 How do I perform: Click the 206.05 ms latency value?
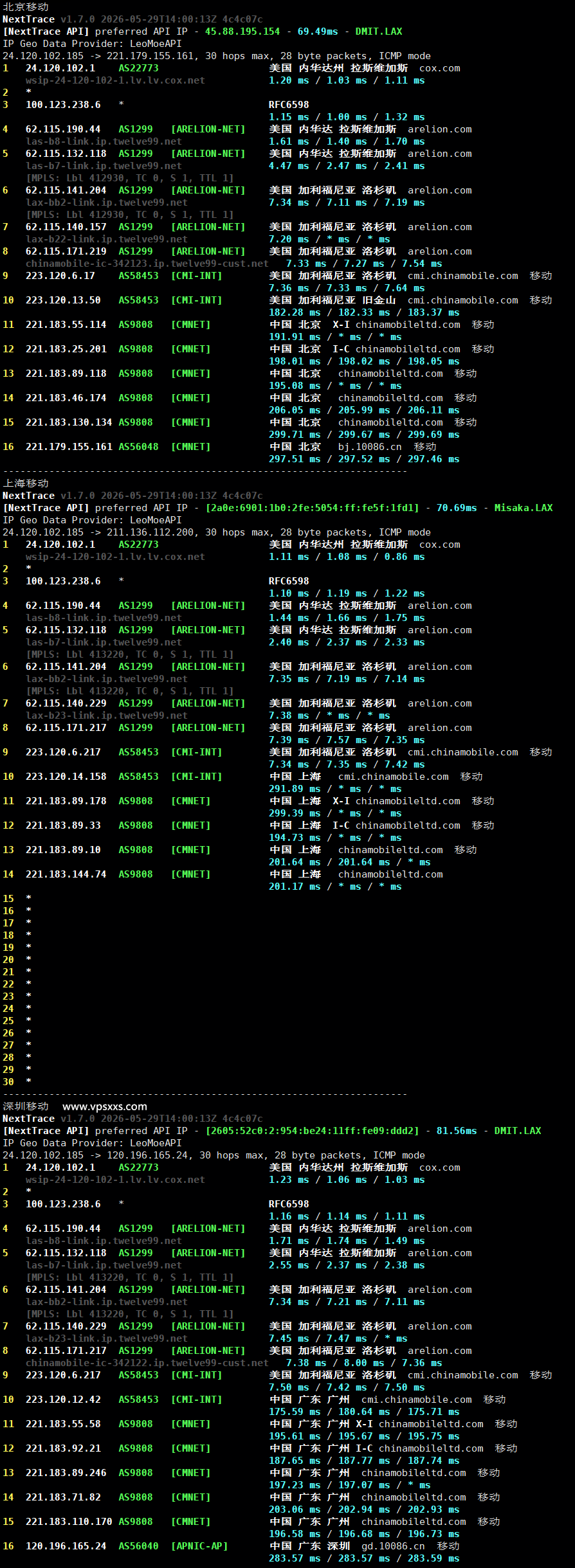click(x=295, y=410)
